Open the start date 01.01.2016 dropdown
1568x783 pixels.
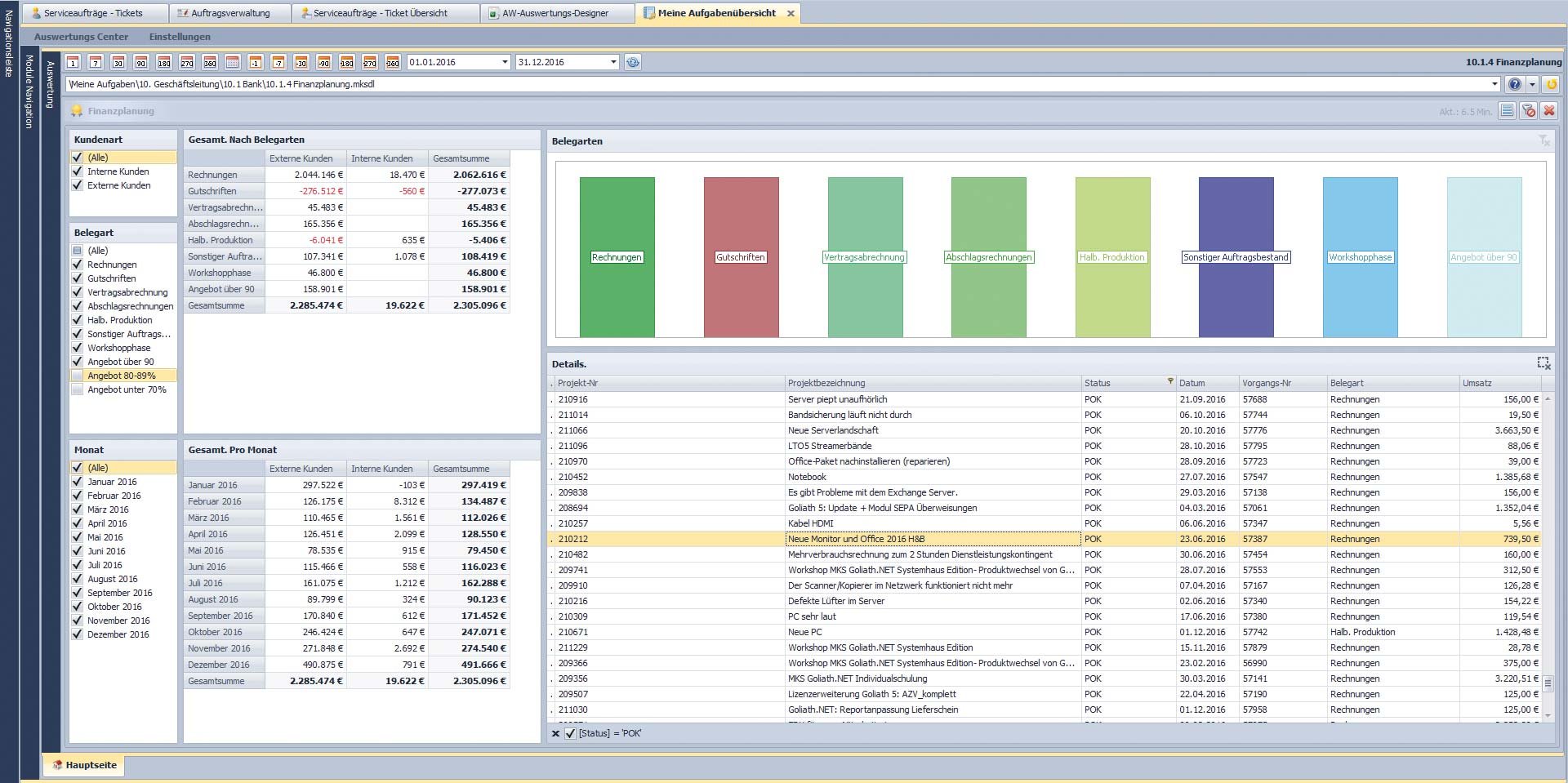504,62
